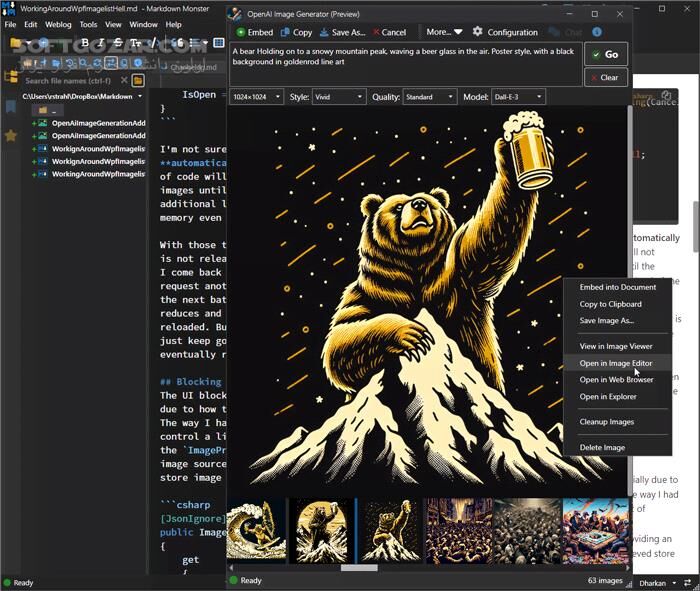Cancel the image generation

(389, 32)
